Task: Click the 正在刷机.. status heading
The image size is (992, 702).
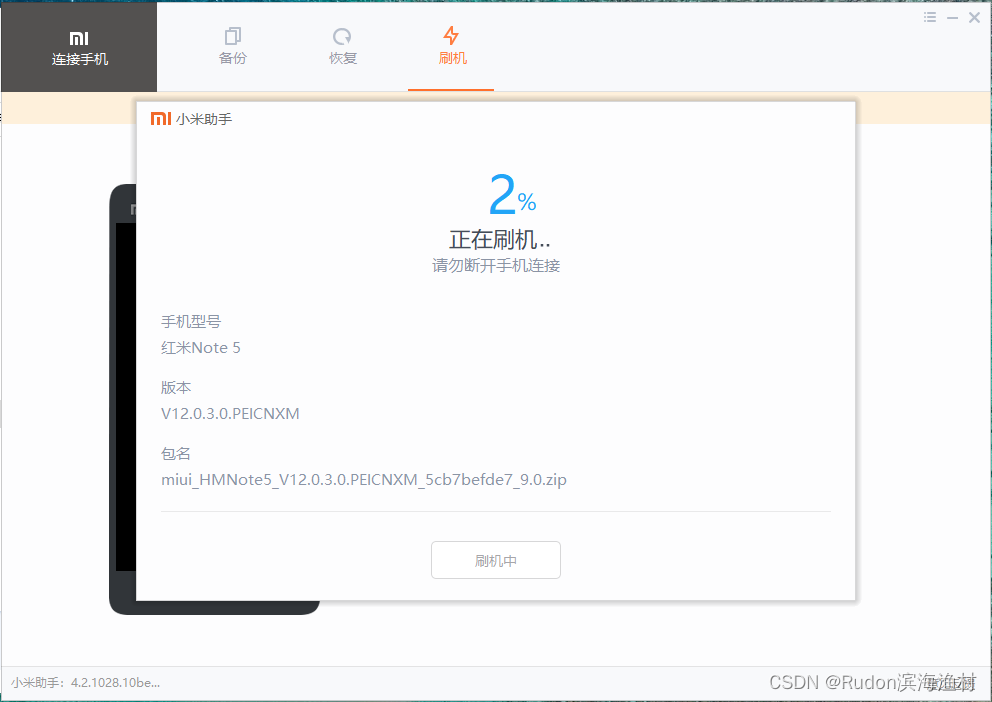Action: (500, 240)
